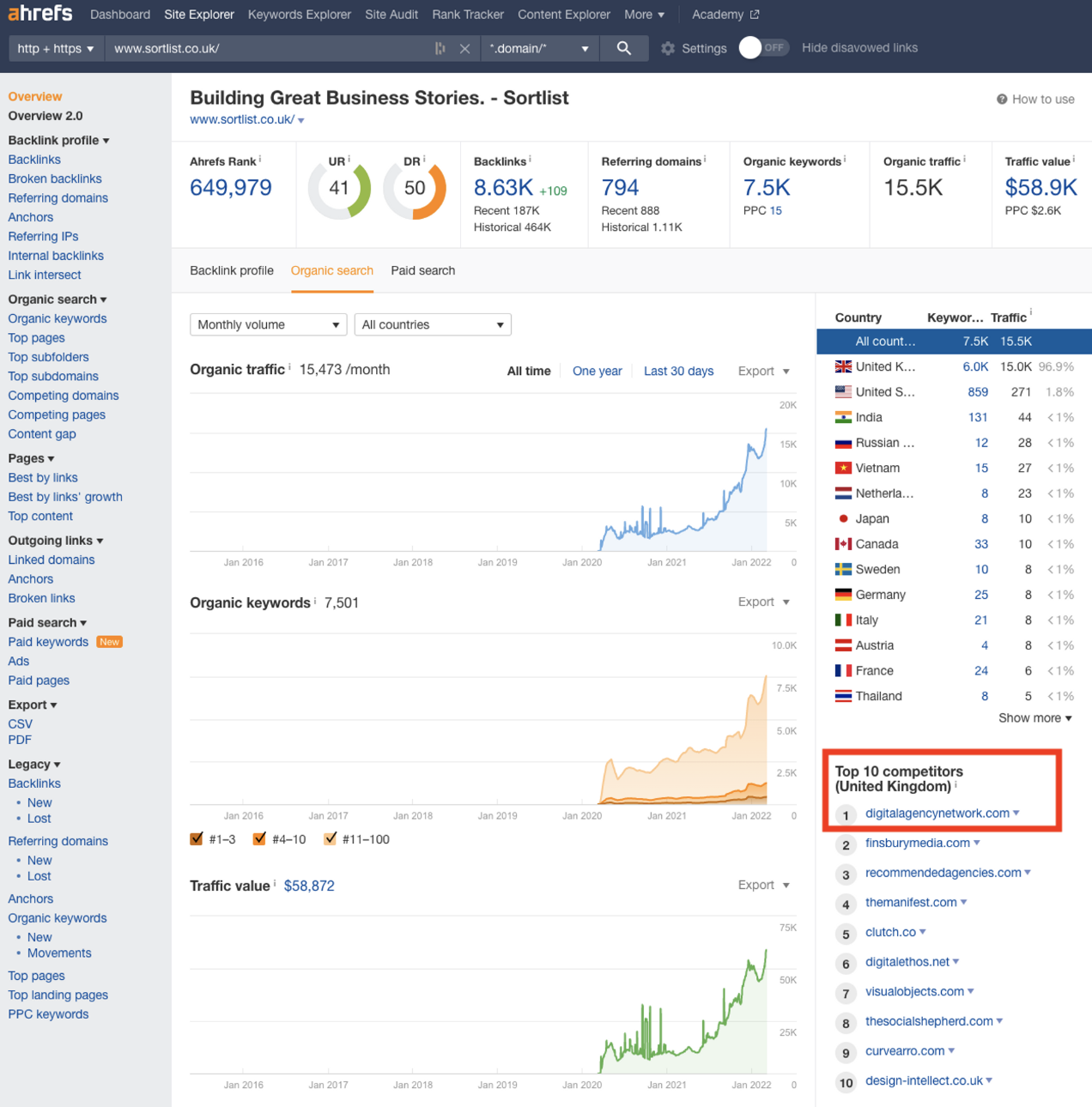This screenshot has width=1092, height=1107.
Task: Click the compare icon in the URL bar
Action: coord(440,49)
